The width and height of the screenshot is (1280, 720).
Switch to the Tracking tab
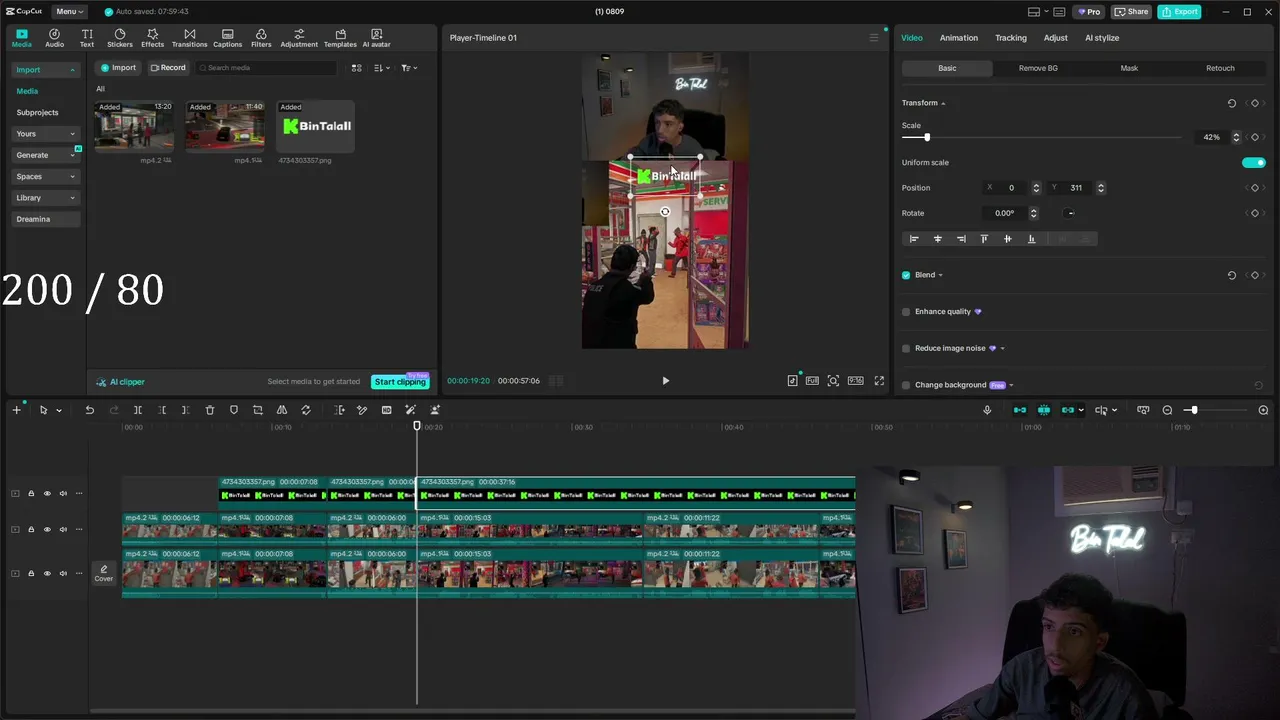1010,38
